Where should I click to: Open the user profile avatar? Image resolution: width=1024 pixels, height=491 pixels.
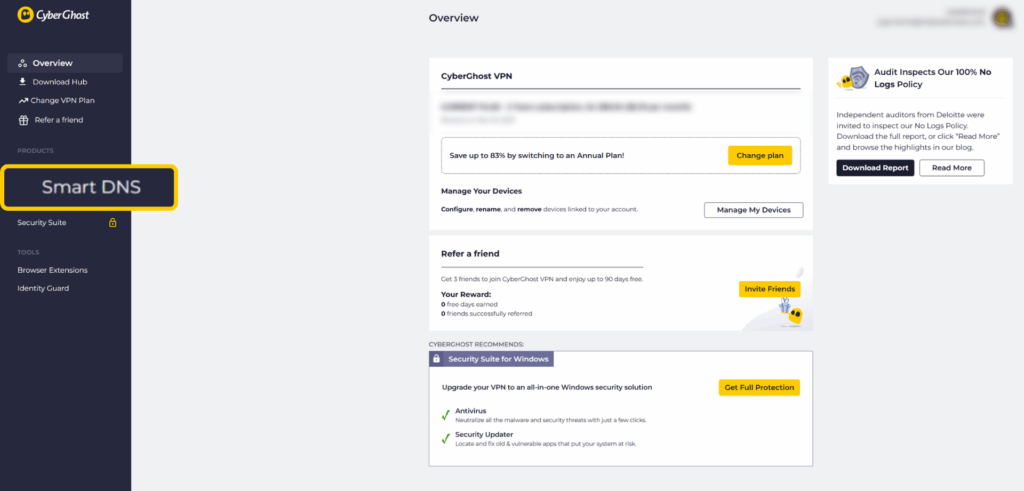[1002, 17]
